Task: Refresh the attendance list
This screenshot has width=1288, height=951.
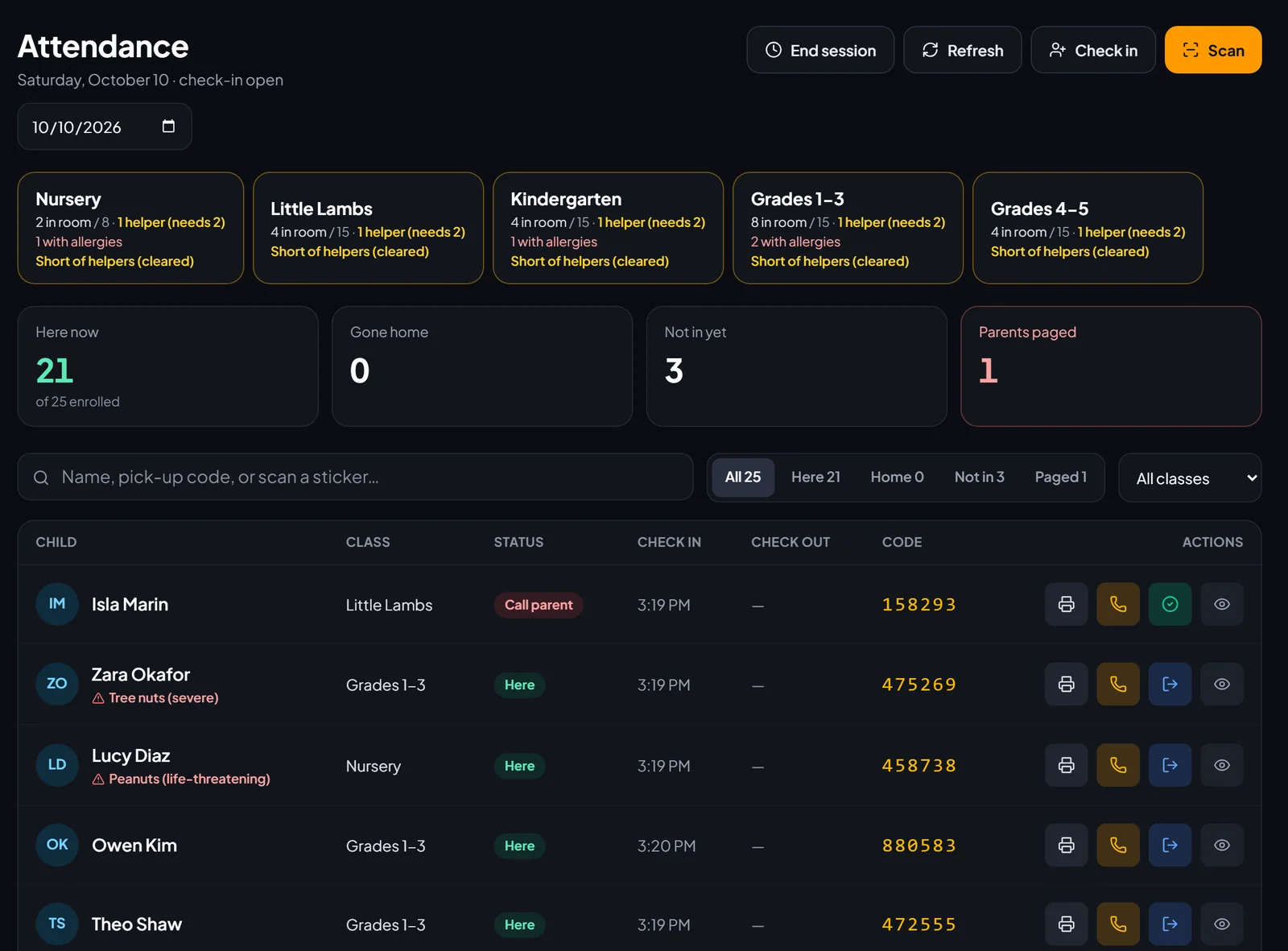Action: point(962,50)
